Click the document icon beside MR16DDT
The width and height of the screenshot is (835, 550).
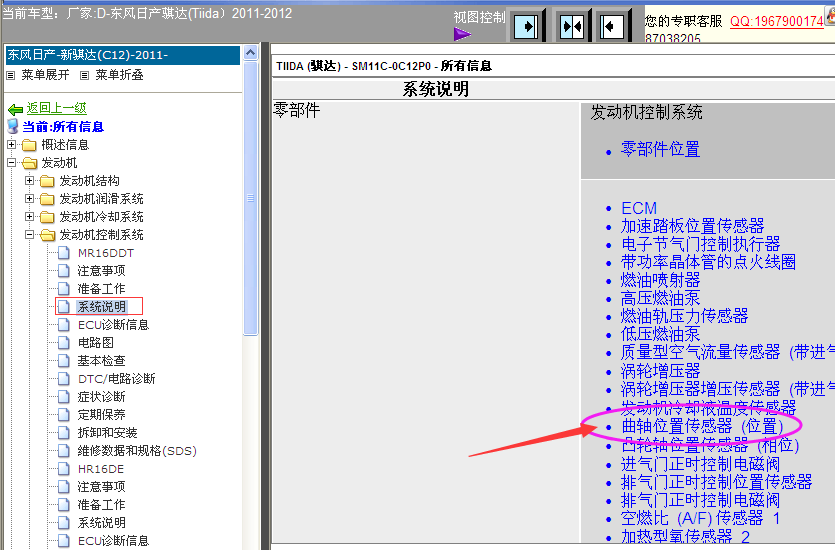tap(64, 252)
